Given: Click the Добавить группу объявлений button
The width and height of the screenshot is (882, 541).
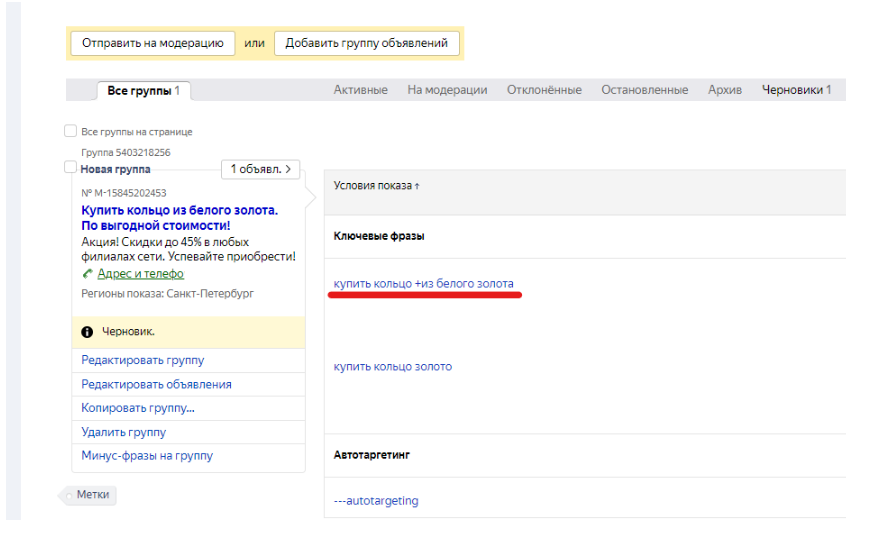Looking at the screenshot, I should pos(367,44).
